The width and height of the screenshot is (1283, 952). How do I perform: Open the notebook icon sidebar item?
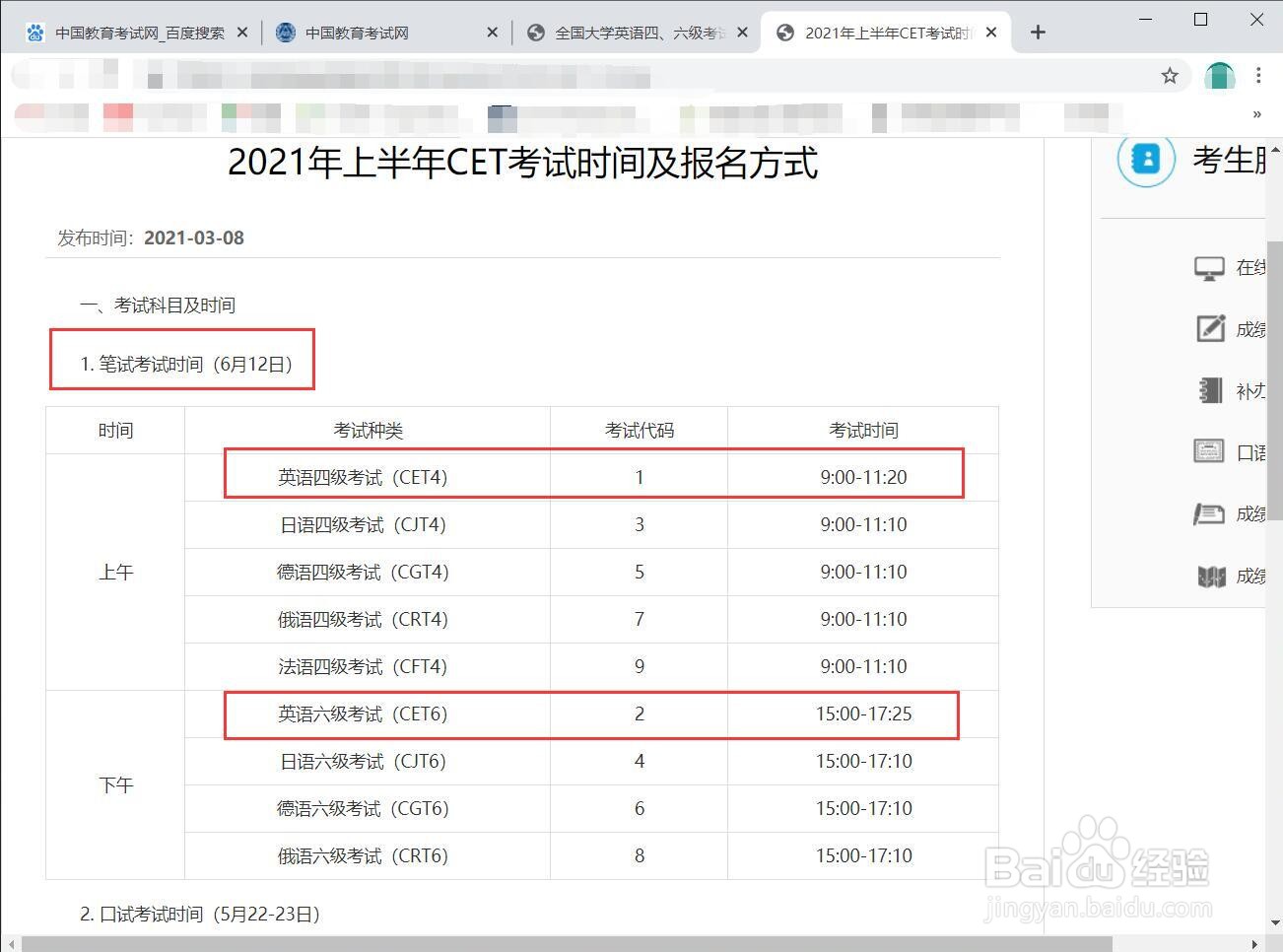pos(1210,390)
